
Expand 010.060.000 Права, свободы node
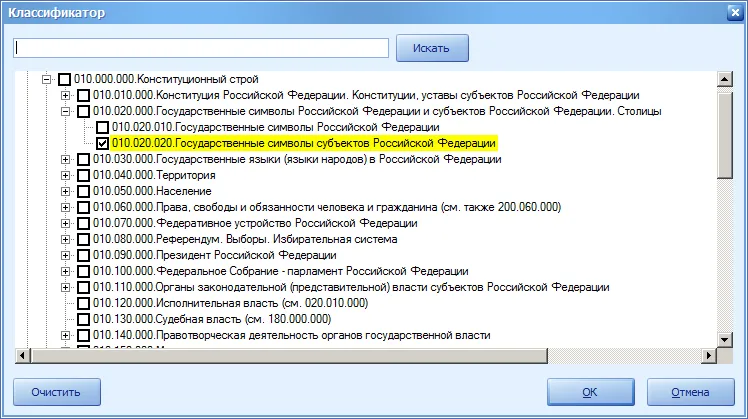tap(66, 207)
